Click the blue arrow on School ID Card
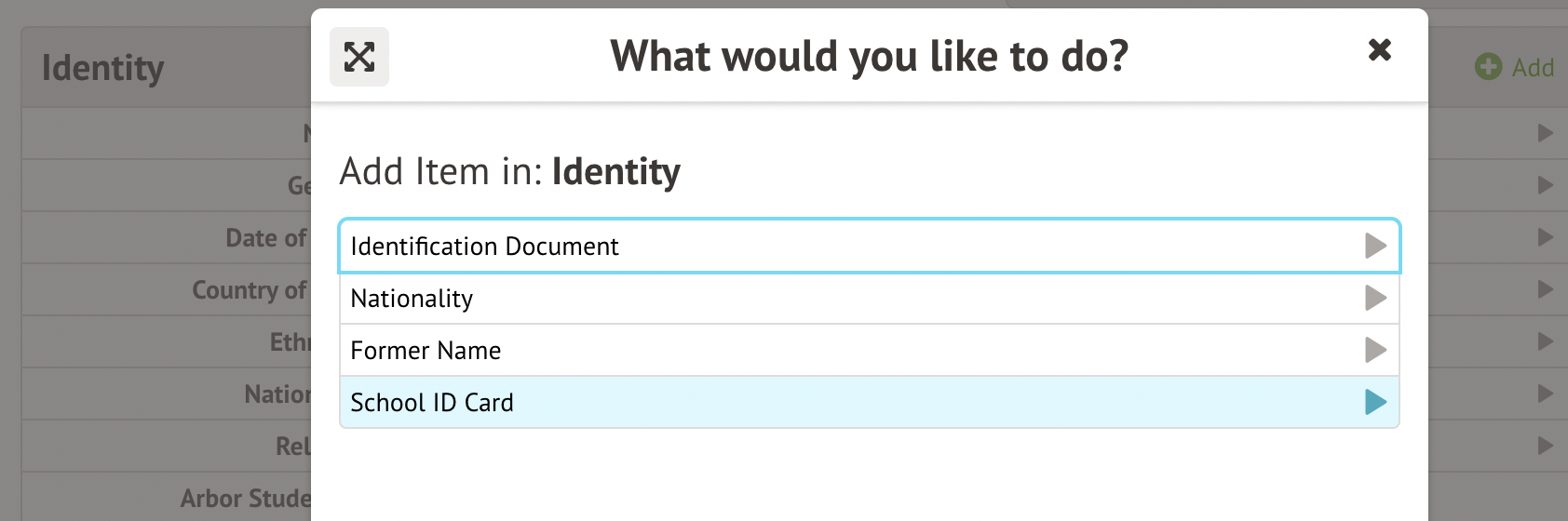Image resolution: width=1568 pixels, height=521 pixels. click(1375, 403)
